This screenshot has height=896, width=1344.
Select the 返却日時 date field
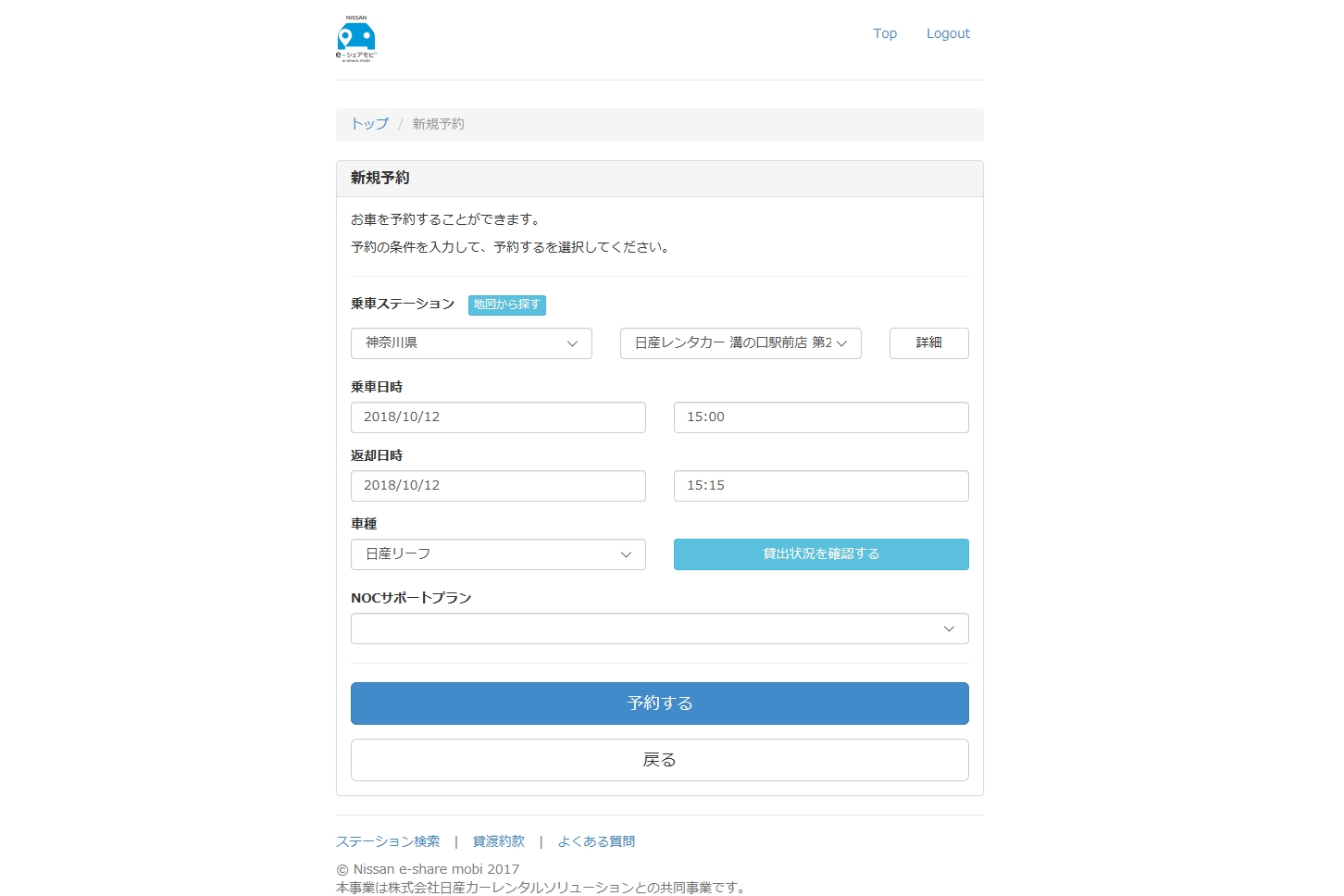coord(498,486)
